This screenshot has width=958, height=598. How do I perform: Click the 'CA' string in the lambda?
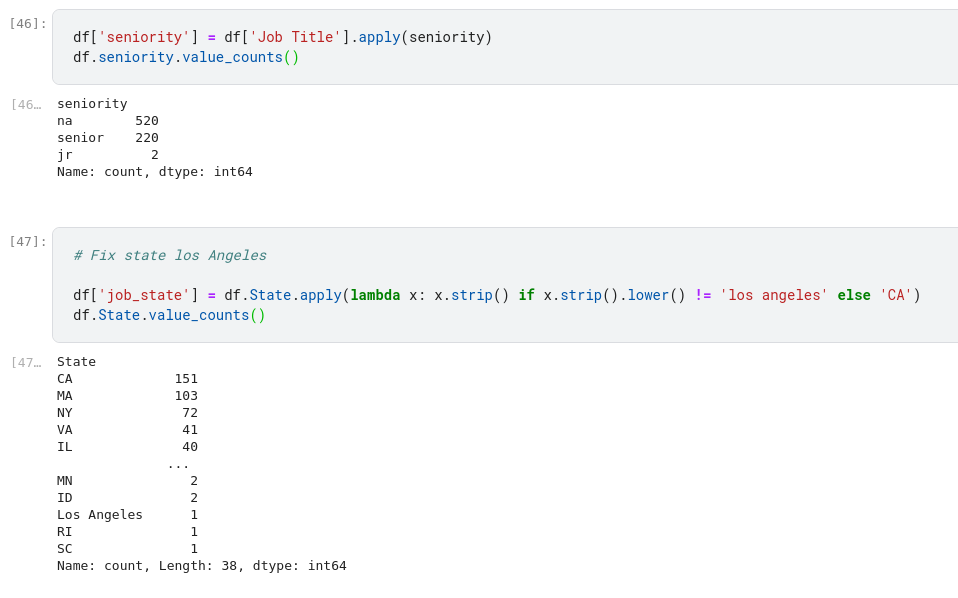(896, 295)
